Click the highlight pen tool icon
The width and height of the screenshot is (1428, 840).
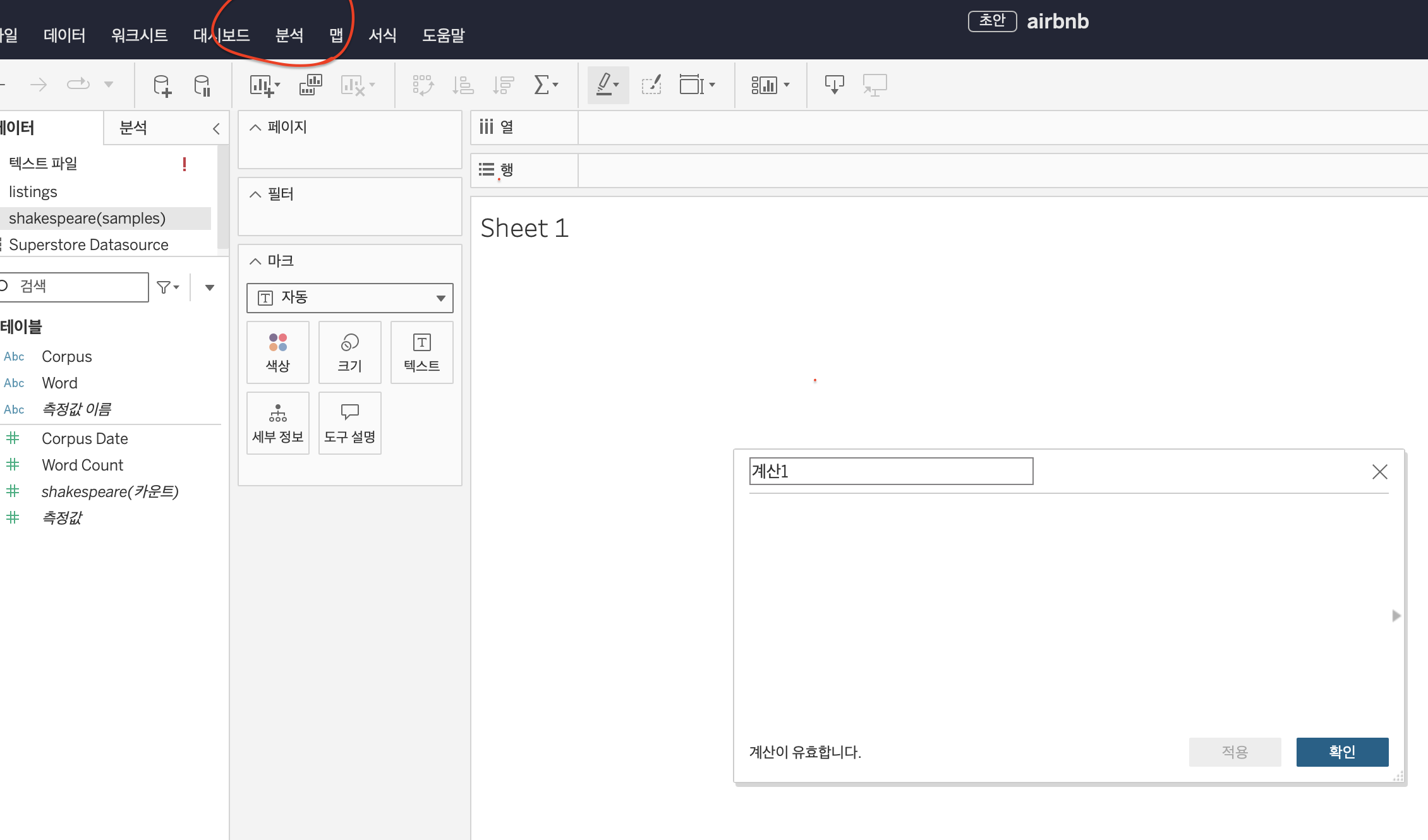[x=605, y=85]
